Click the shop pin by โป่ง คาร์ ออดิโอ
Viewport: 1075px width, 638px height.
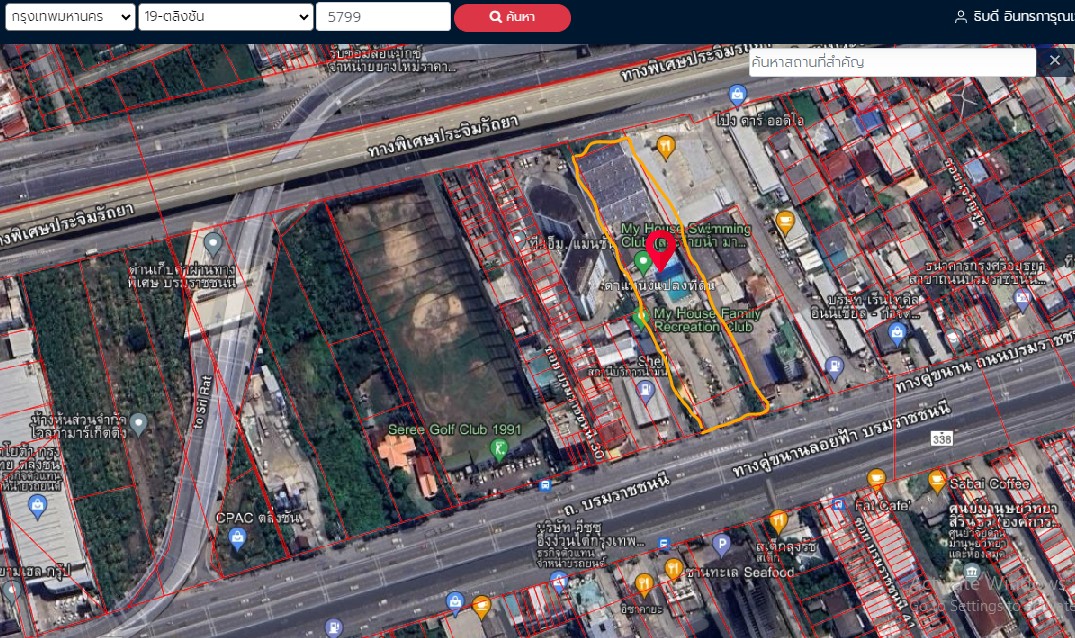tap(738, 95)
